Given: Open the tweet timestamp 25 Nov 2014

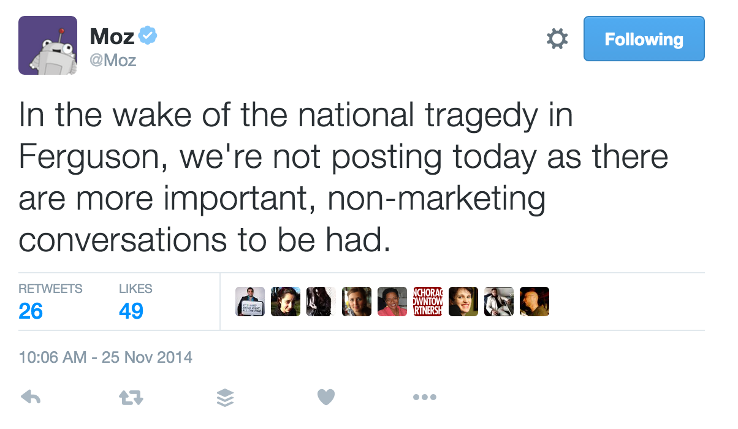Looking at the screenshot, I should pos(106,356).
